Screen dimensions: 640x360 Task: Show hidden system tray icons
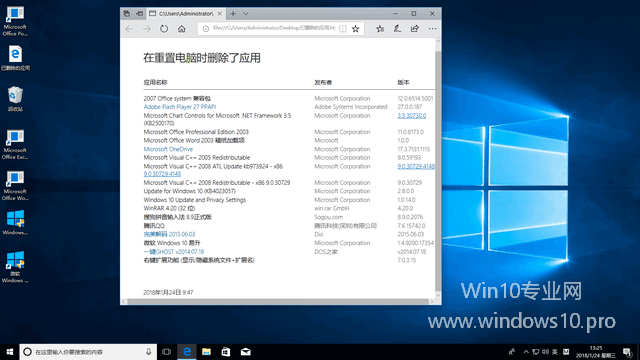coord(526,351)
